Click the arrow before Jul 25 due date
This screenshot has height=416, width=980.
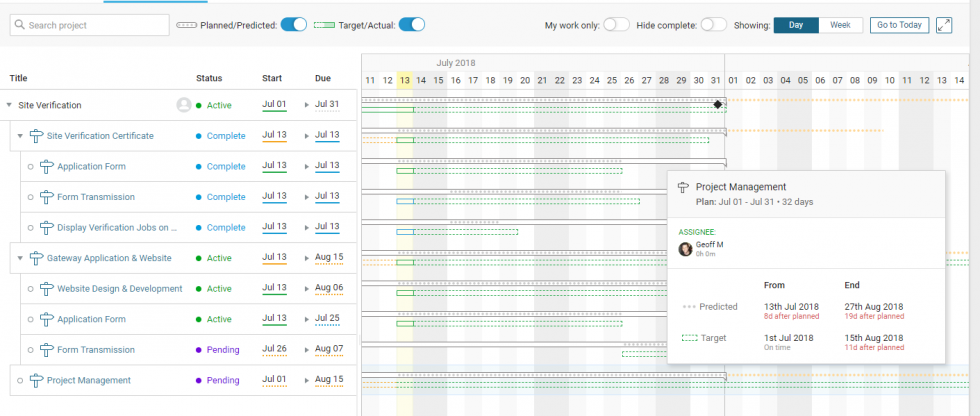[x=307, y=319]
